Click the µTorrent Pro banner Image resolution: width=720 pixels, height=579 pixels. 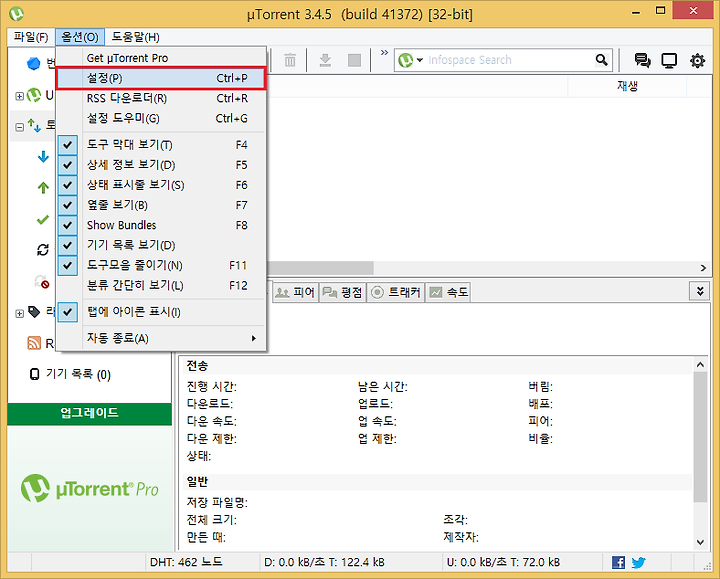(x=90, y=489)
